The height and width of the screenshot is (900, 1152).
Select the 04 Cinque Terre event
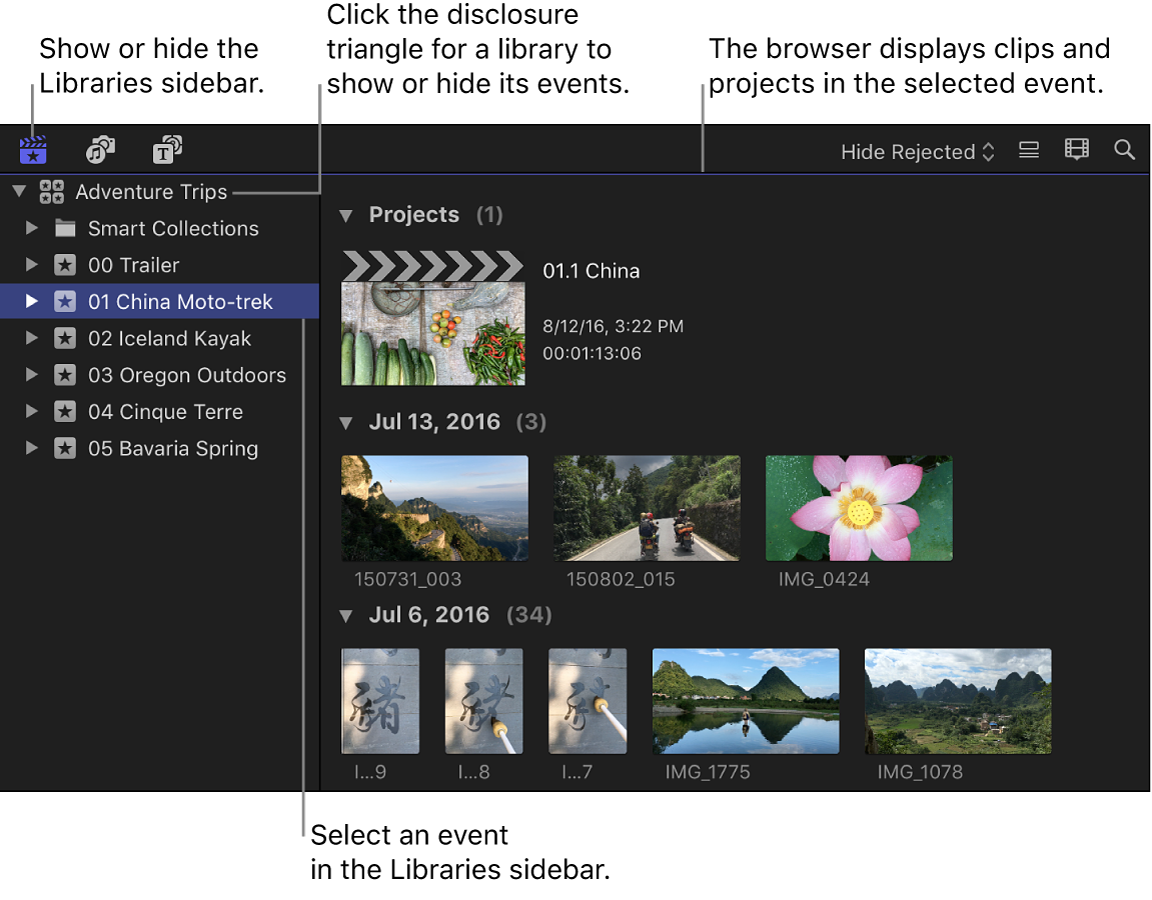pyautogui.click(x=165, y=411)
